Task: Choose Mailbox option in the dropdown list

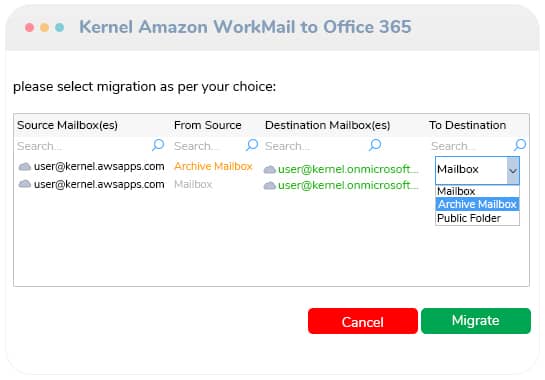Action: point(477,191)
